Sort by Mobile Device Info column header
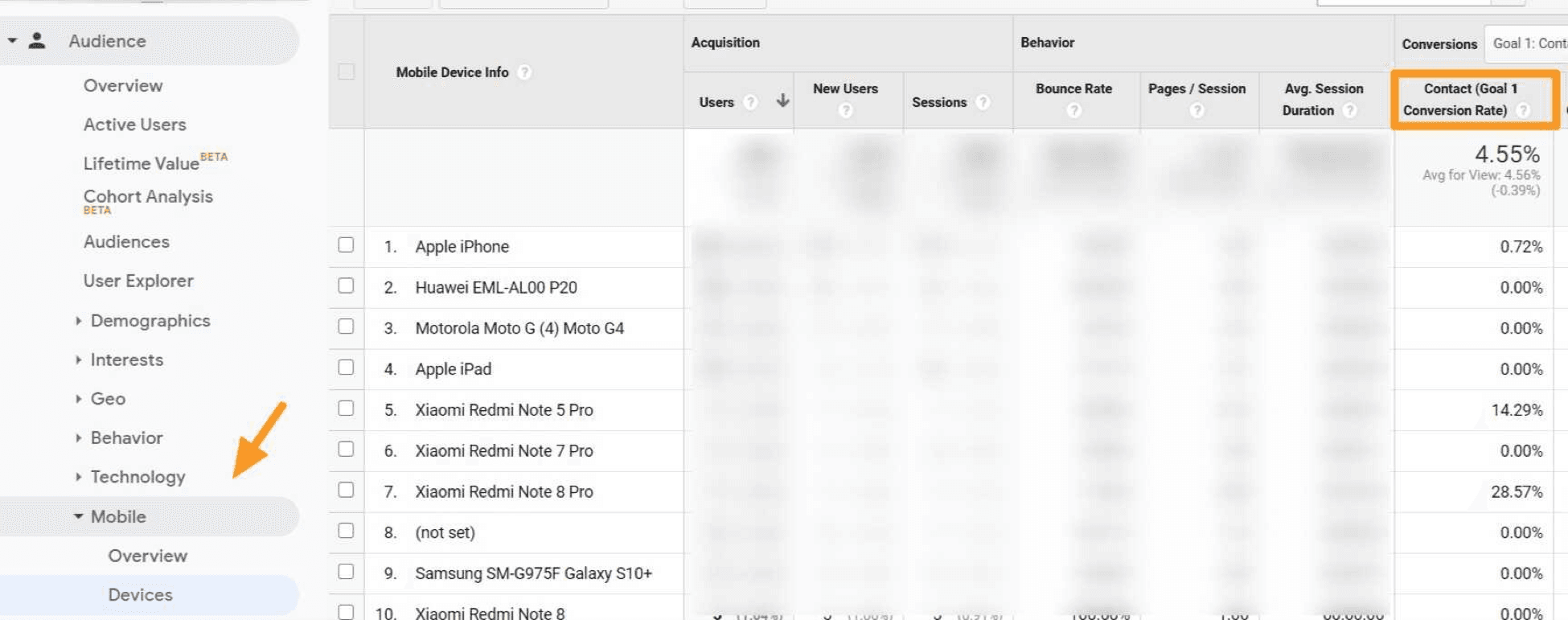The image size is (1568, 620). click(x=452, y=72)
